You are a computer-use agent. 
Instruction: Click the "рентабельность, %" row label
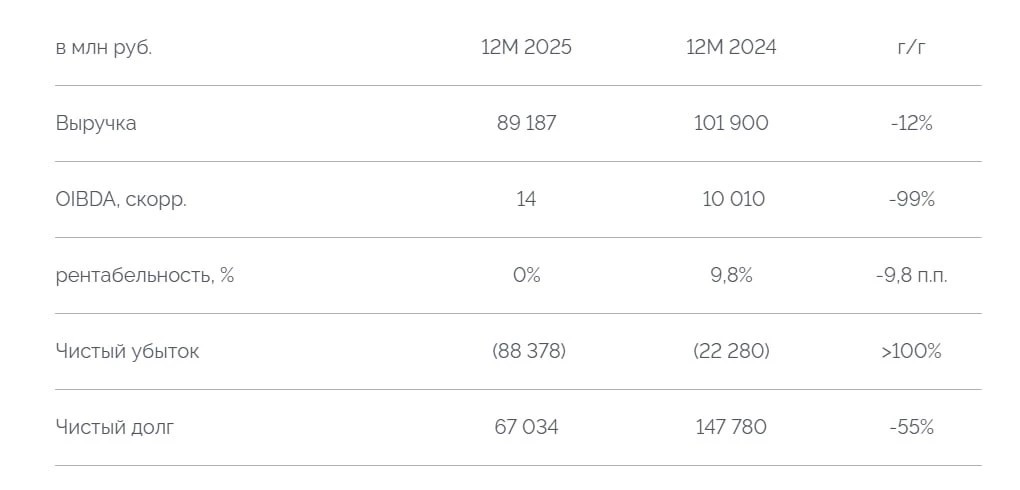[x=145, y=276]
